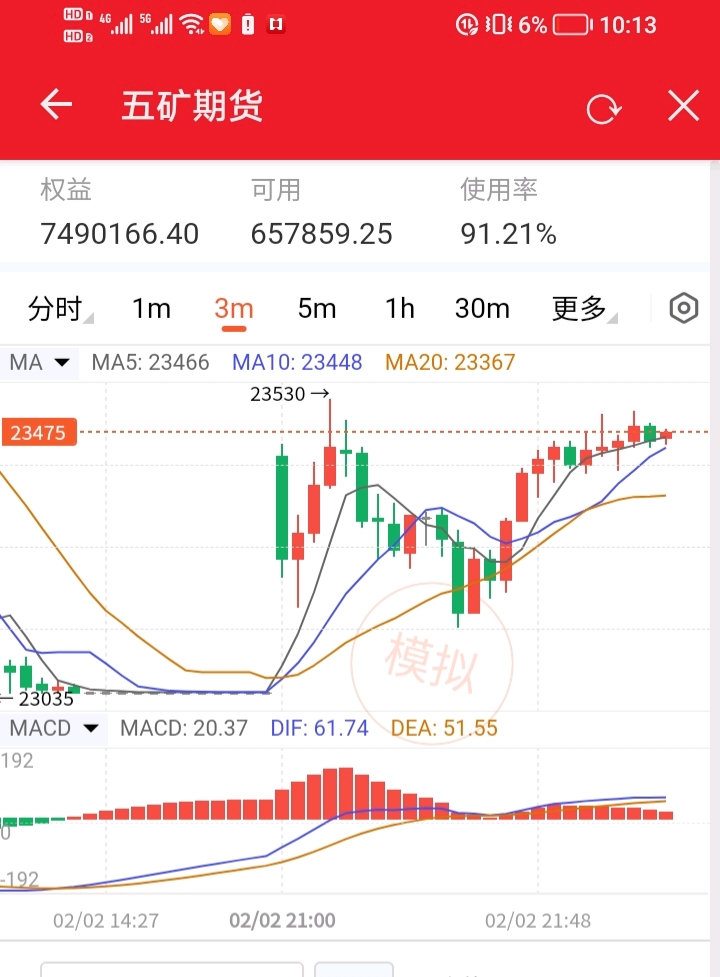Tap the 可用 label
This screenshot has height=977, width=720.
pos(276,189)
